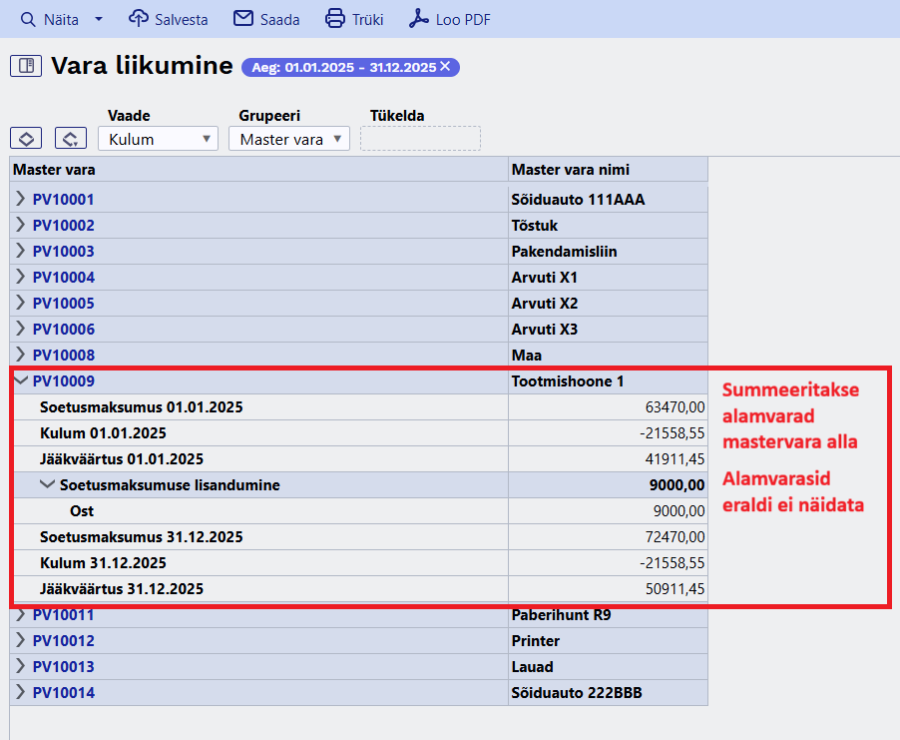
Task: Click the Tootmishoone 1 name cell
Action: 608,381
